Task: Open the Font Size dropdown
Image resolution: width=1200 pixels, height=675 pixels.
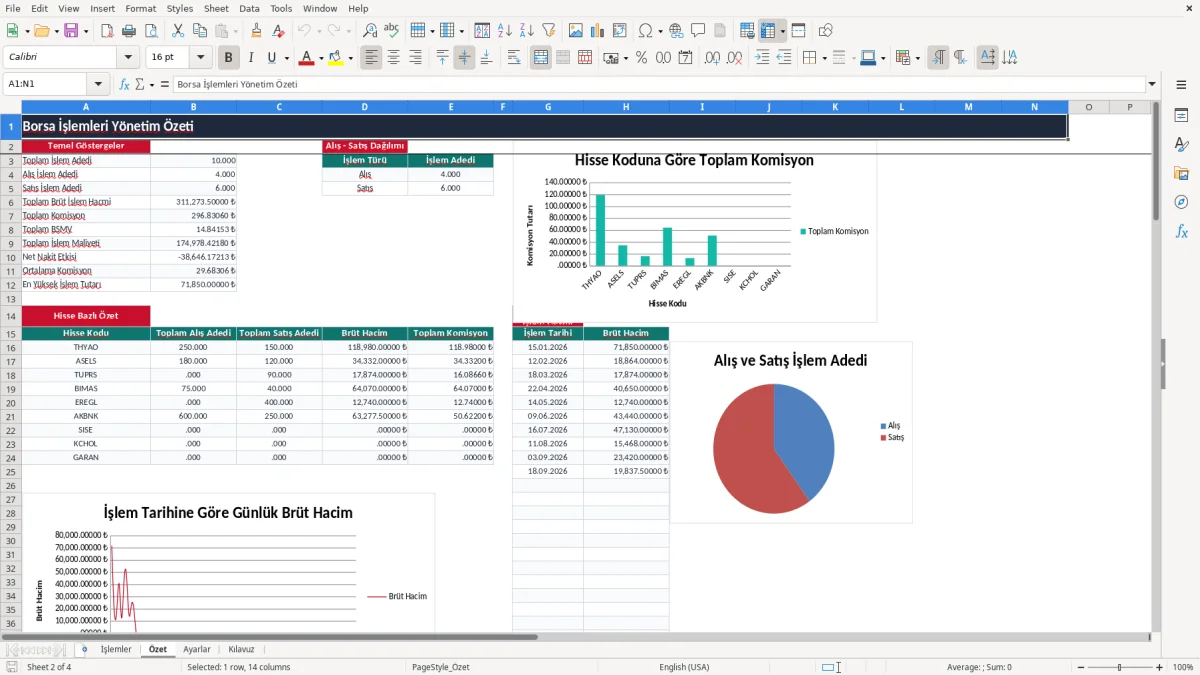Action: point(201,58)
